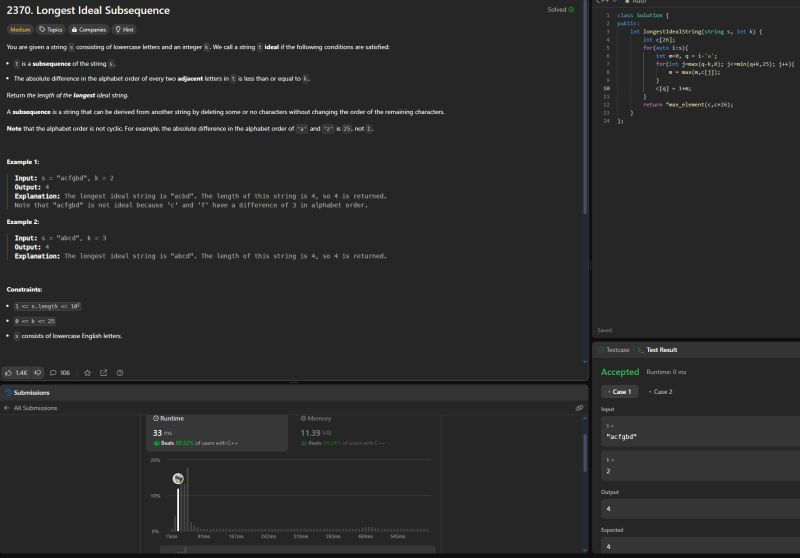Image resolution: width=800 pixels, height=558 pixels.
Task: Click the 15ms label on the chart axis
Action: (x=171, y=537)
